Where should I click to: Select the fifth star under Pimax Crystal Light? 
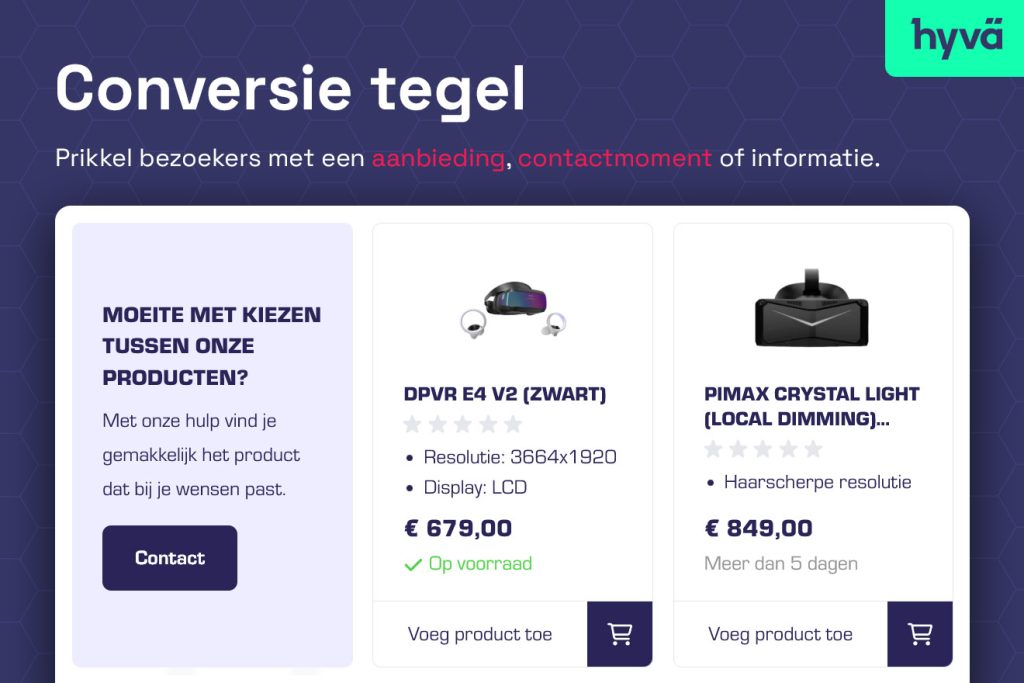click(813, 449)
